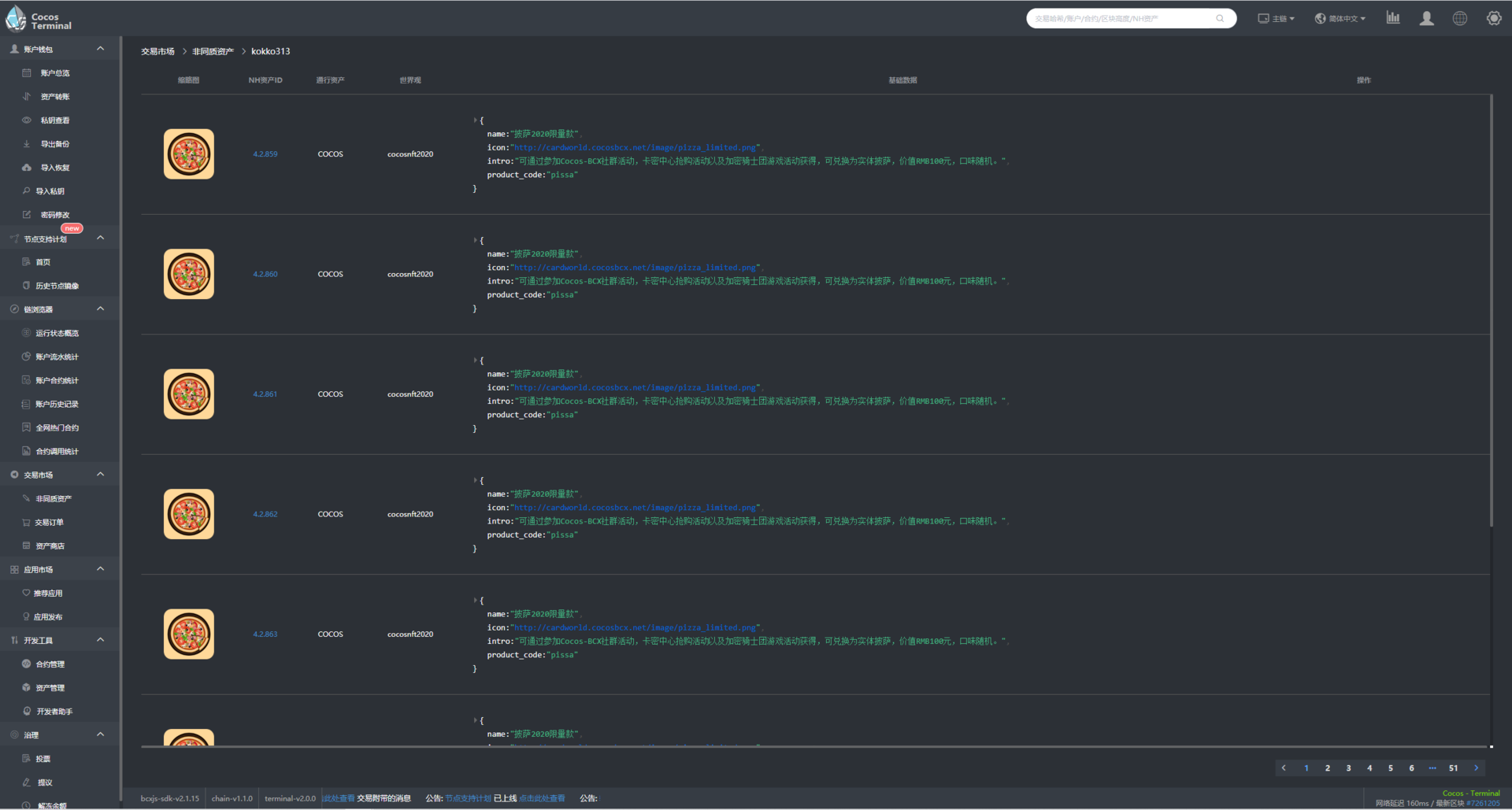This screenshot has width=1512, height=810.
Task: Open 账户历史记录 account history
Action: (x=57, y=404)
